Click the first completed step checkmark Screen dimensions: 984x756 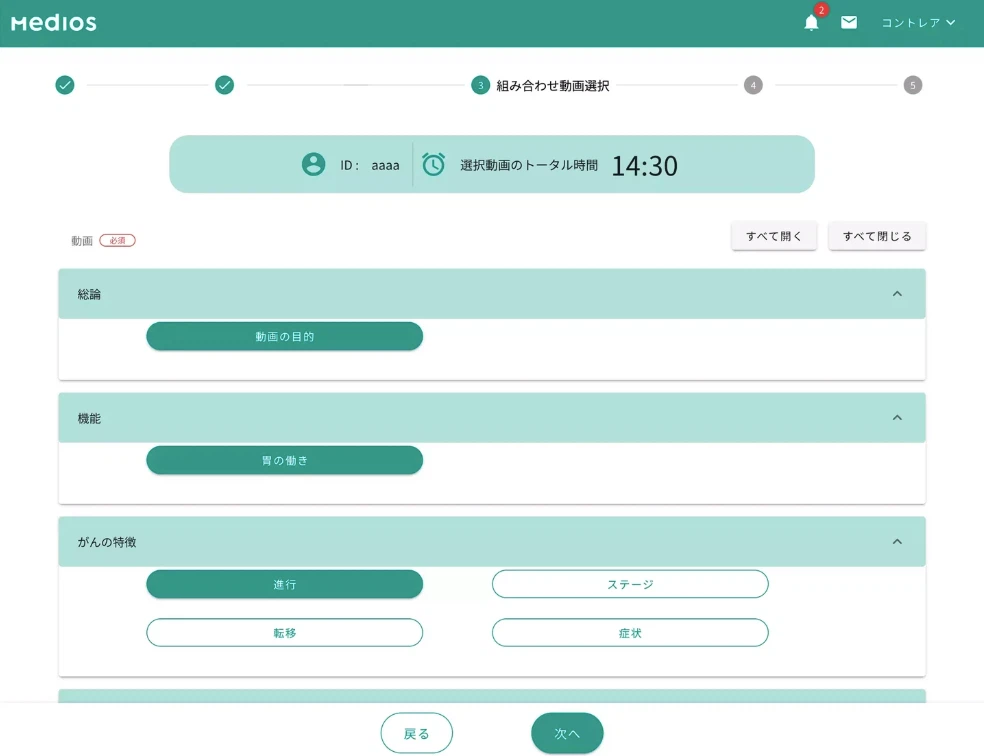[65, 85]
